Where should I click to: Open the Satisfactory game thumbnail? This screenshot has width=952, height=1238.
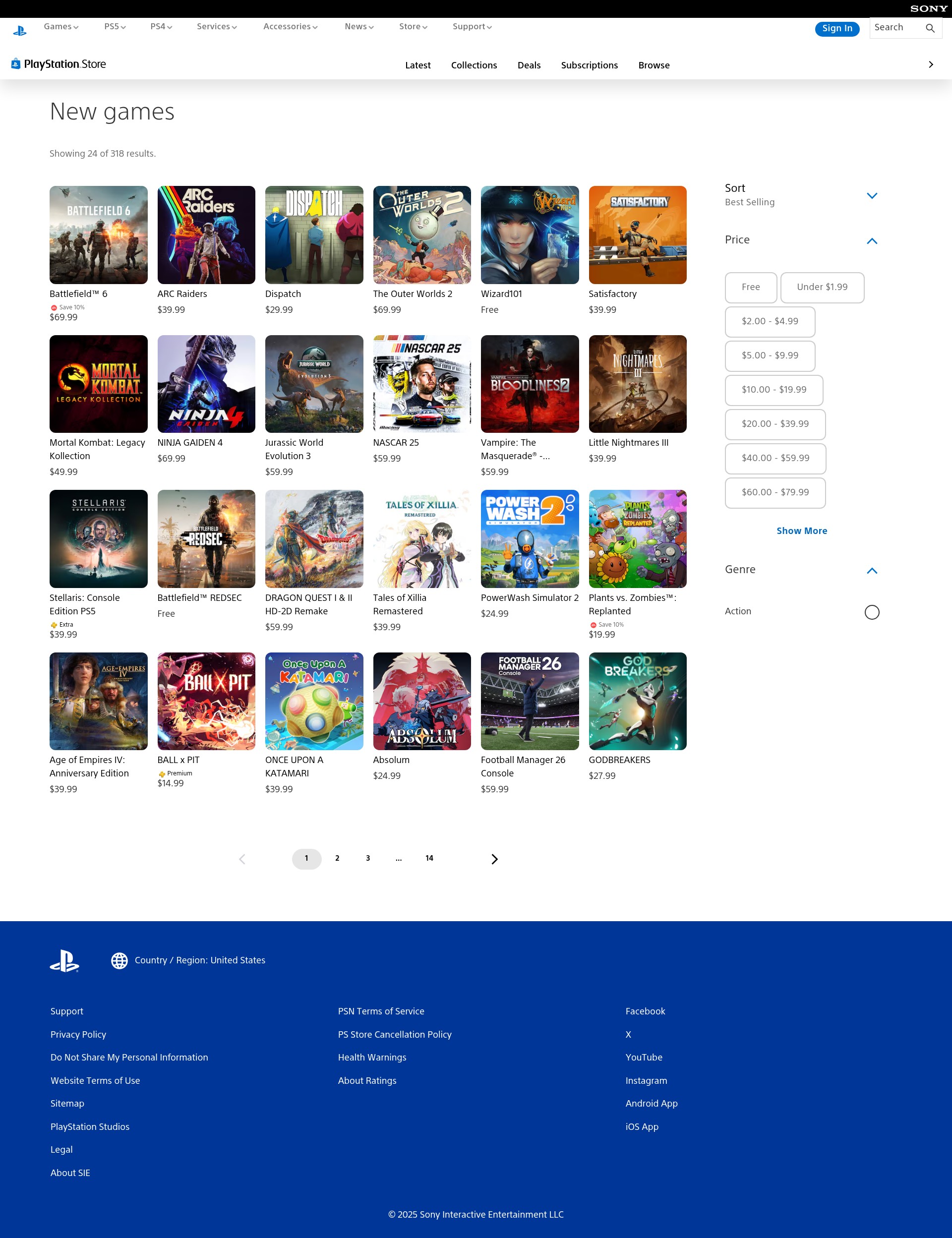[638, 235]
